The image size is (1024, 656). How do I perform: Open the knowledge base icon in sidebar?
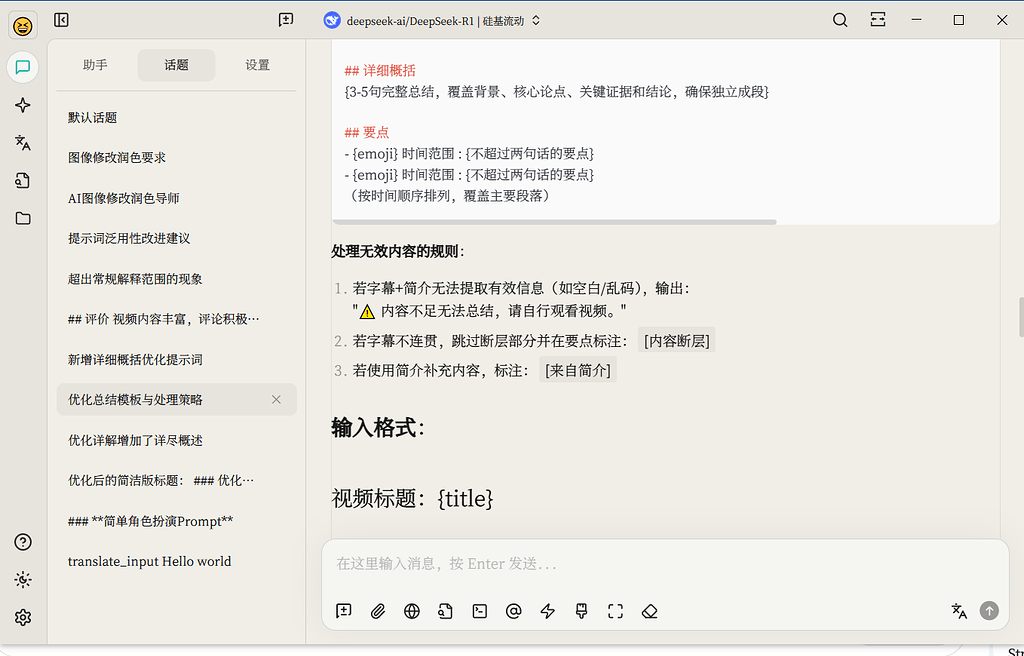(23, 180)
